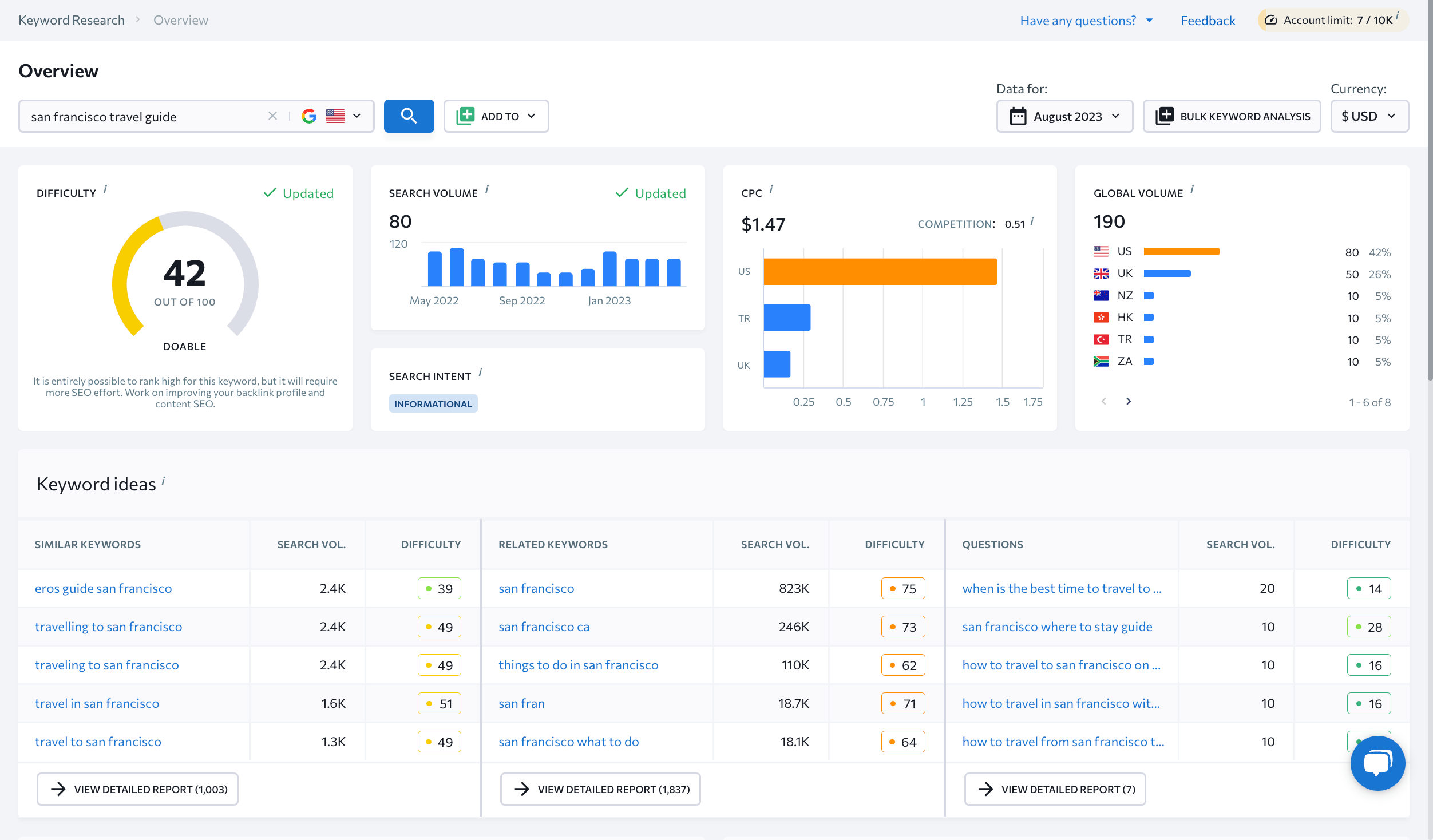Viewport: 1433px width, 840px height.
Task: Click the keyword search magnifier icon
Action: coord(409,115)
